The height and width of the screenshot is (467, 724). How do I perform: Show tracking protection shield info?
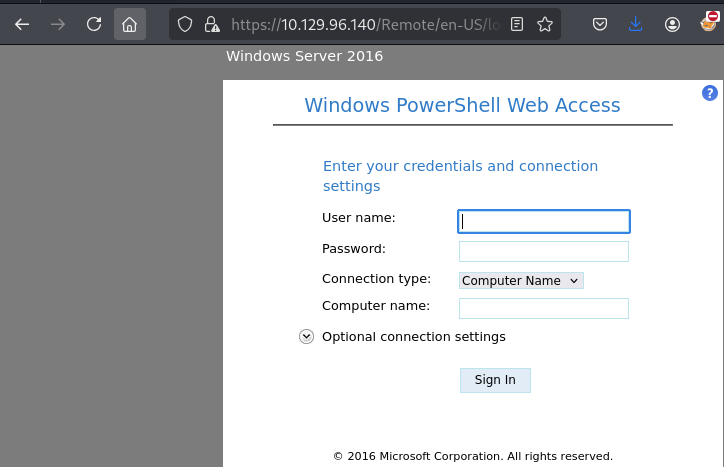185,24
